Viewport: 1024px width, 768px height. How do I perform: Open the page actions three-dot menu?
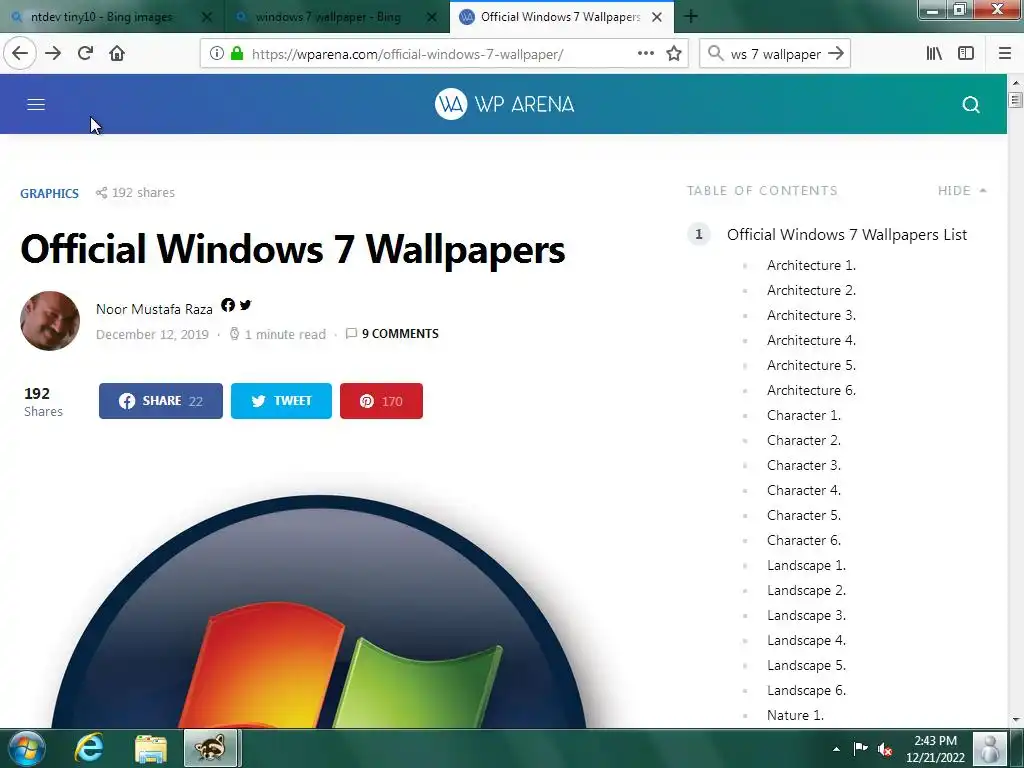pyautogui.click(x=645, y=54)
